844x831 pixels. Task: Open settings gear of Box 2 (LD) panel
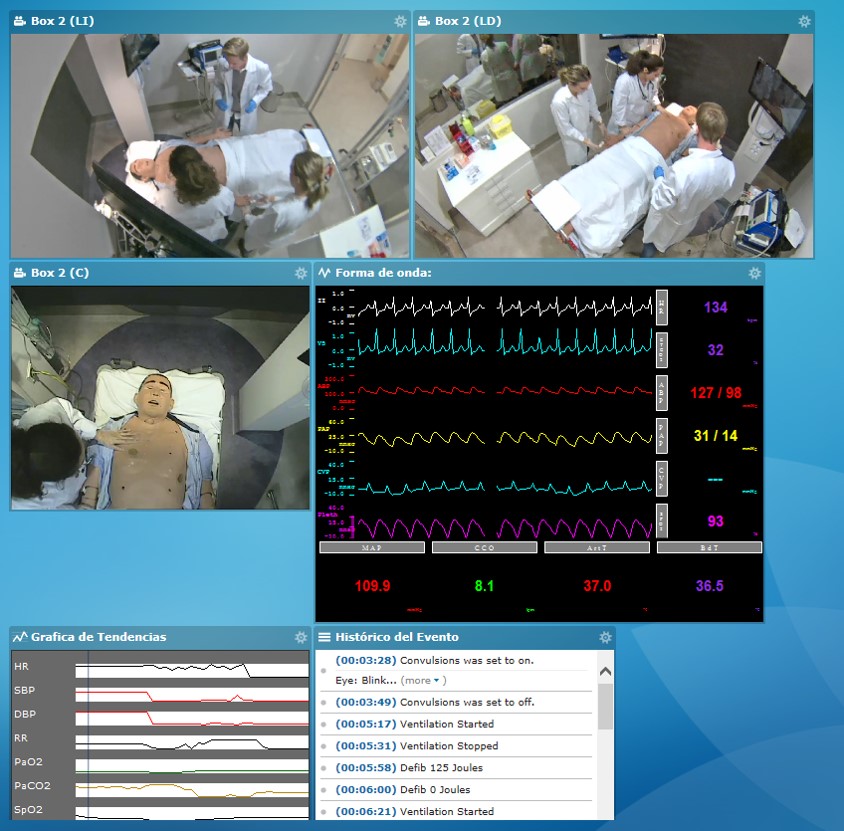click(804, 21)
